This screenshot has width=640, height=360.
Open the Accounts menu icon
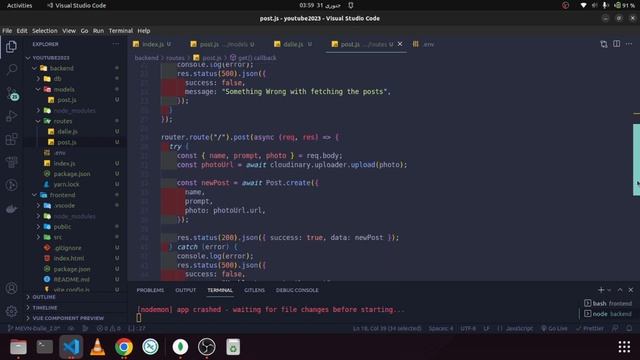point(11,289)
